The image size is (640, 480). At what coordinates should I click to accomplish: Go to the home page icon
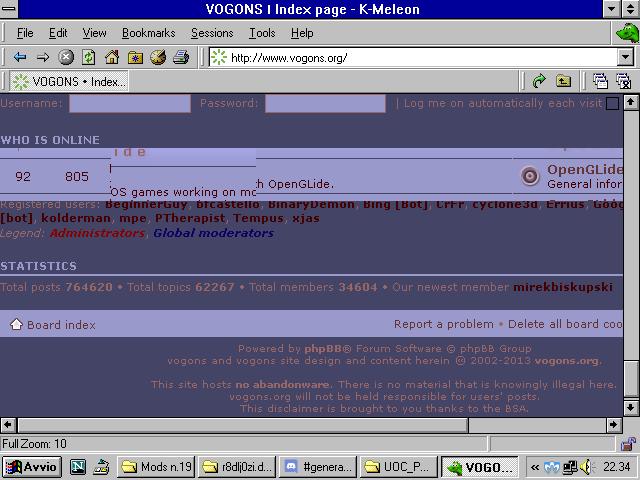(112, 57)
